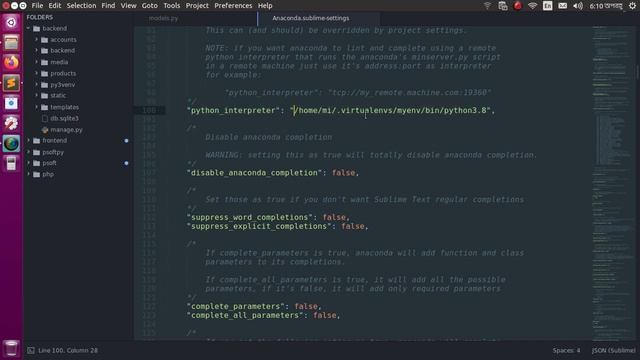Image resolution: width=640 pixels, height=360 pixels.
Task: Open the File menu
Action: (37, 6)
